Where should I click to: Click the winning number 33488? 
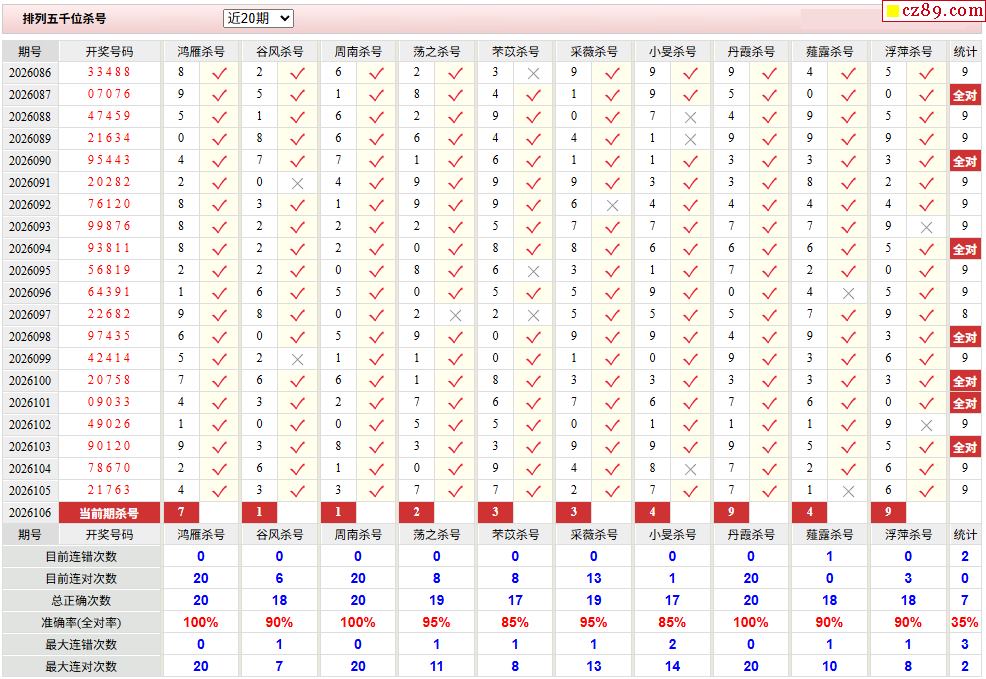coord(109,72)
